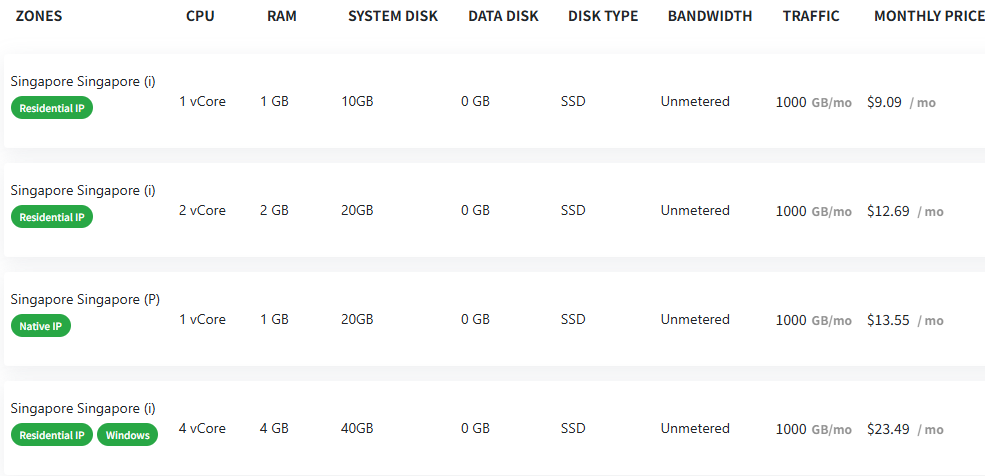Click the BANDWIDTH column header
985x476 pixels.
coord(710,17)
